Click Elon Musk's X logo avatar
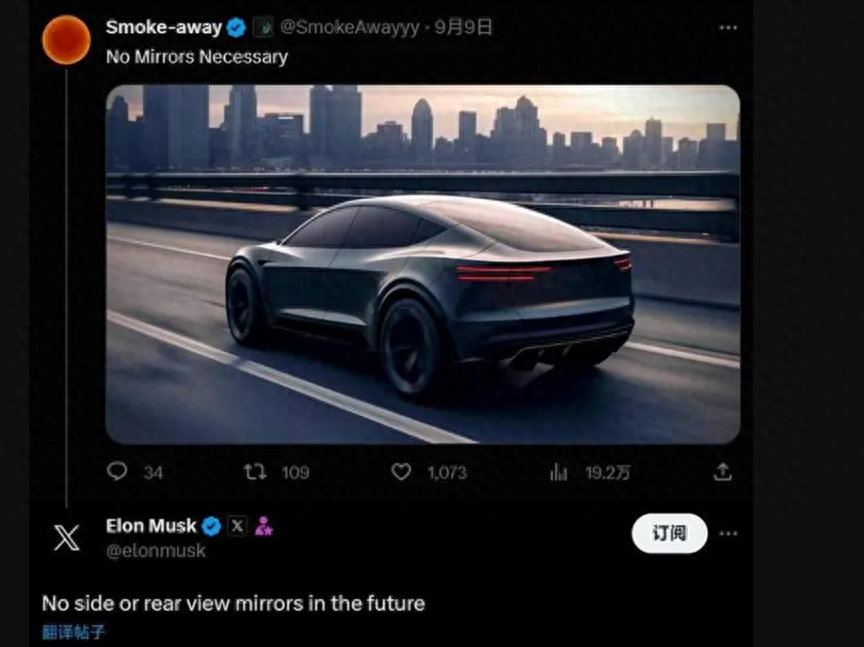This screenshot has width=864, height=647. (67, 538)
